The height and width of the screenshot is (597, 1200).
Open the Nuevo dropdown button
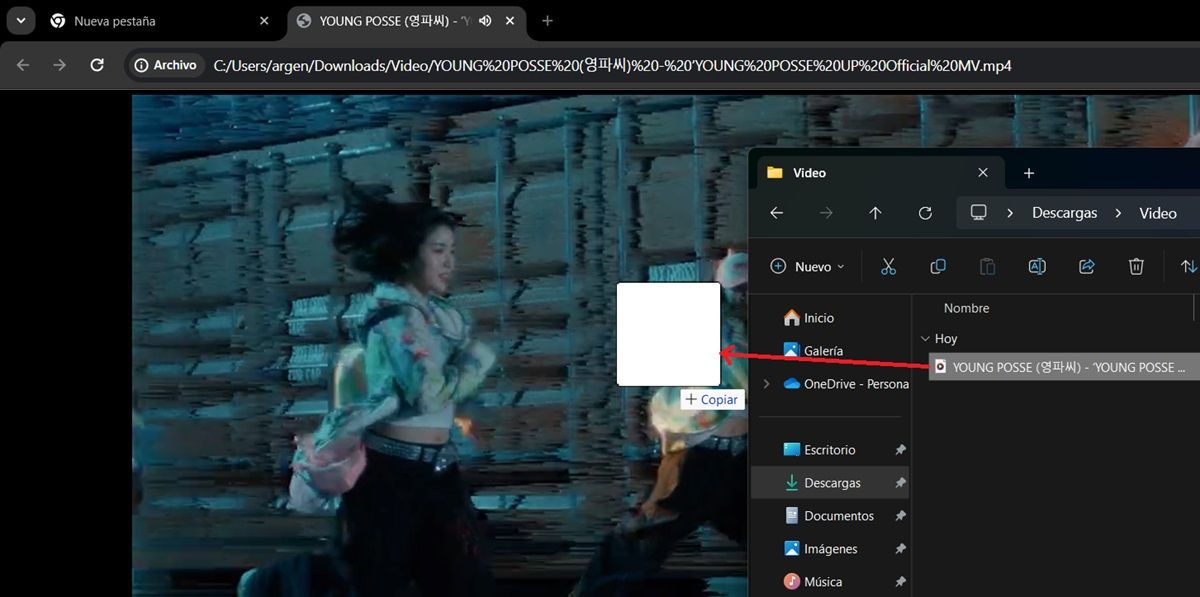[x=808, y=267]
